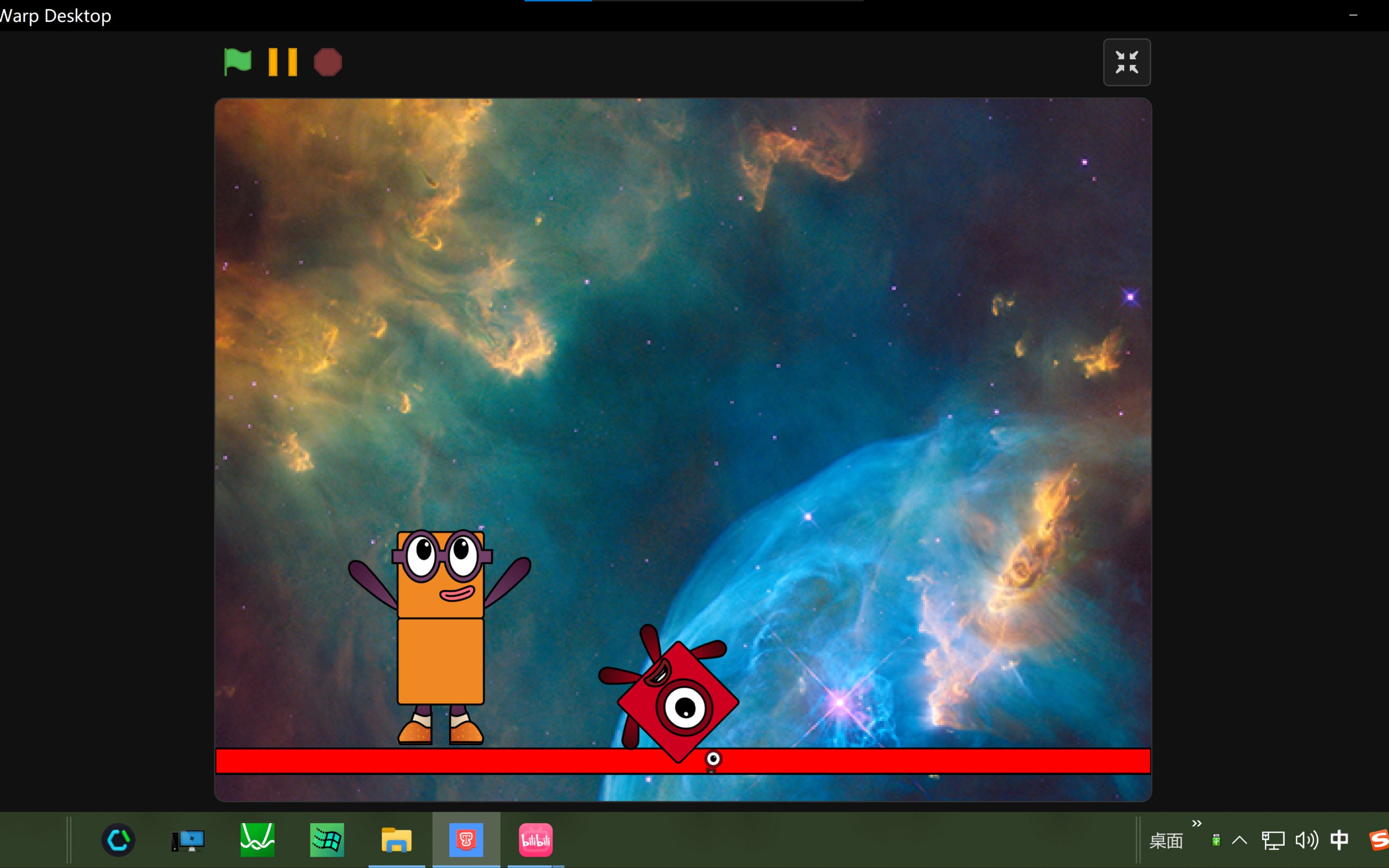Expand the desktop toolbar double-chevron
The image size is (1389, 868).
pos(1197,823)
